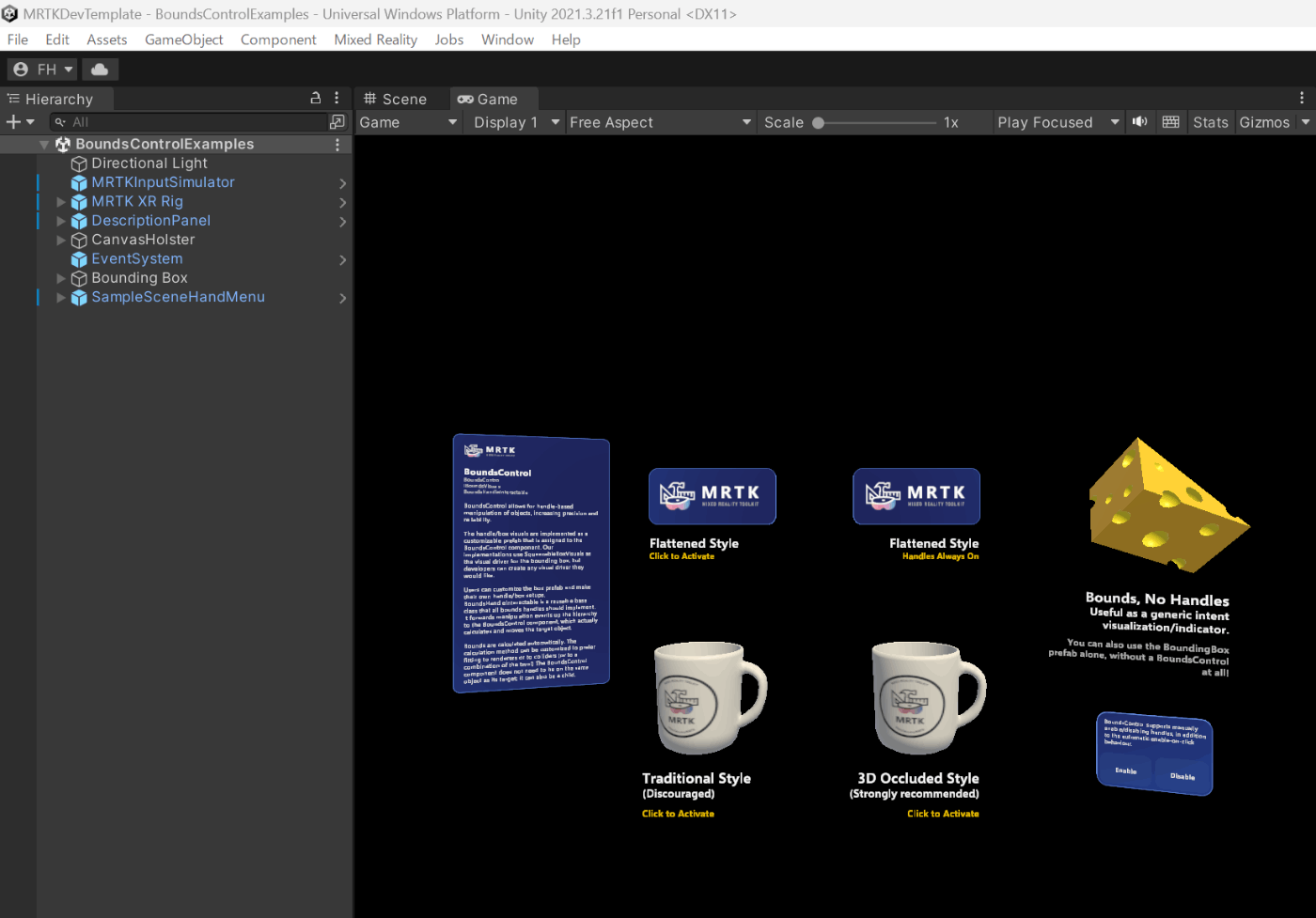Open the Game view options menu
The image size is (1316, 918).
(1302, 98)
